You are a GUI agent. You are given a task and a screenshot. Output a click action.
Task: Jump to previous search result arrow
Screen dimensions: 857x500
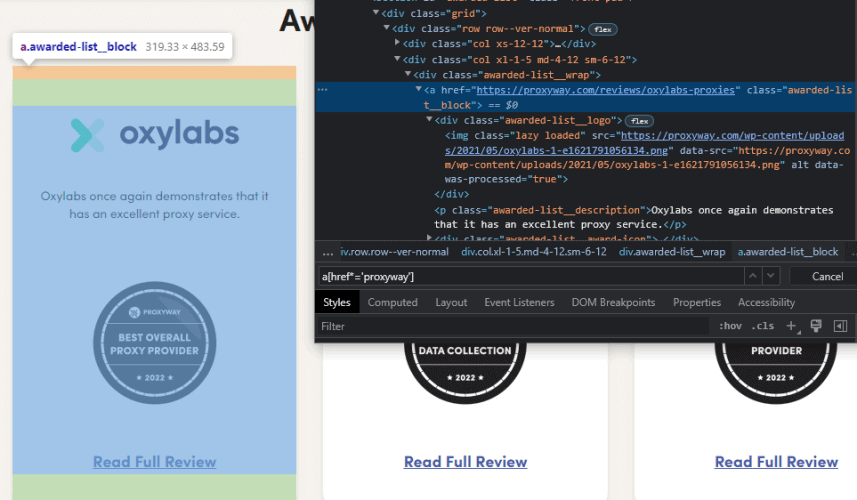[x=753, y=276]
